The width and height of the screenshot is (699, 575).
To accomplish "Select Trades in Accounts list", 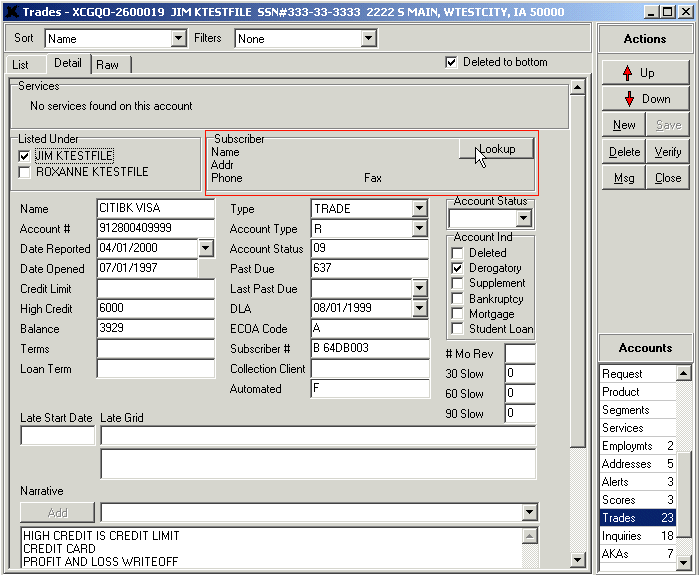I will [x=637, y=518].
